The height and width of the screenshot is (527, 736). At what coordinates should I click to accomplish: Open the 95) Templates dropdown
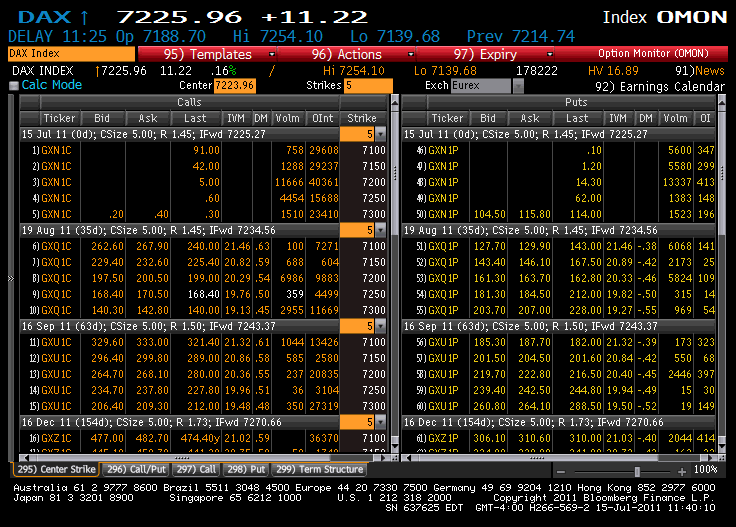pyautogui.click(x=207, y=54)
